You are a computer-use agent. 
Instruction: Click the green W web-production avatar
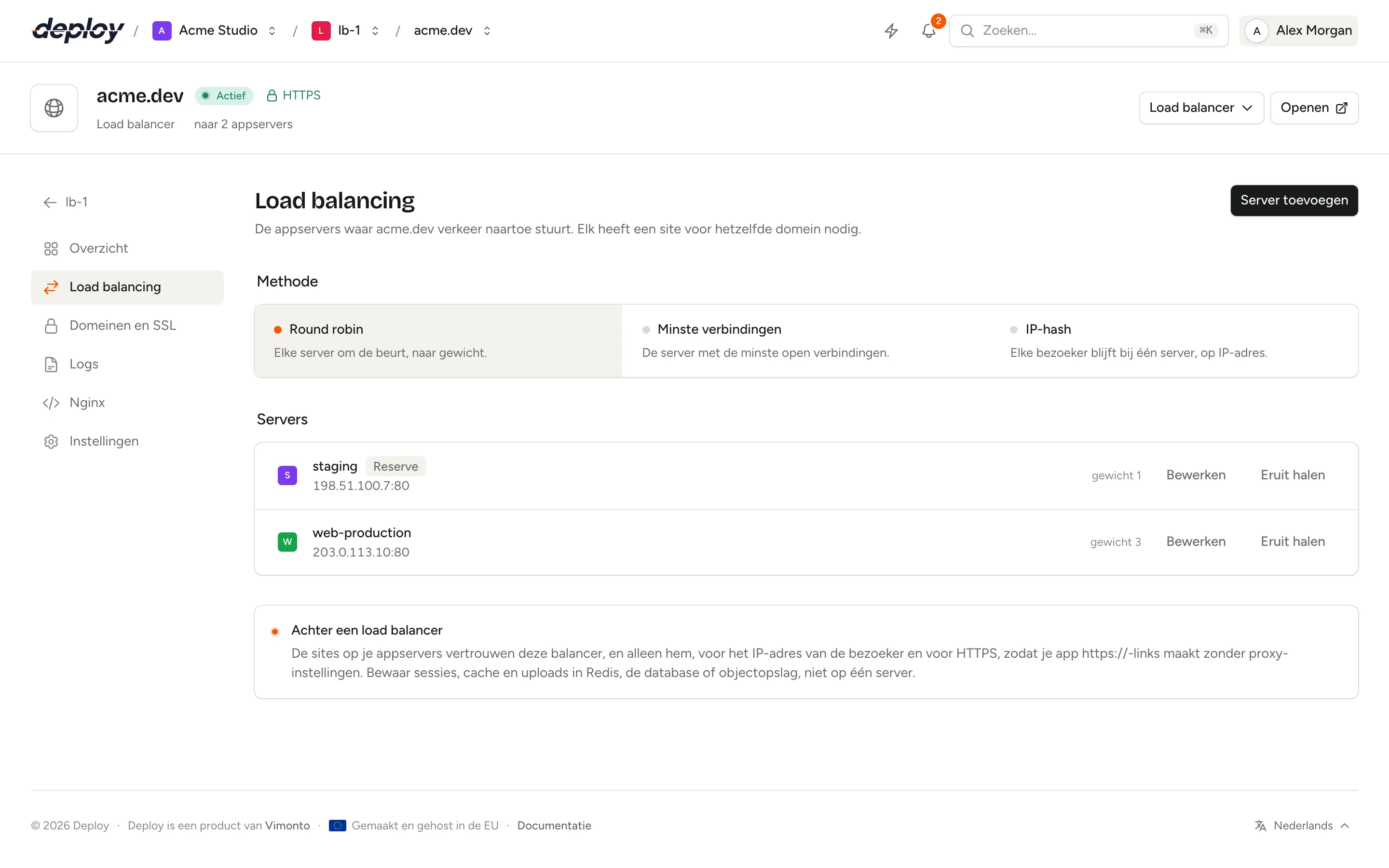(287, 542)
